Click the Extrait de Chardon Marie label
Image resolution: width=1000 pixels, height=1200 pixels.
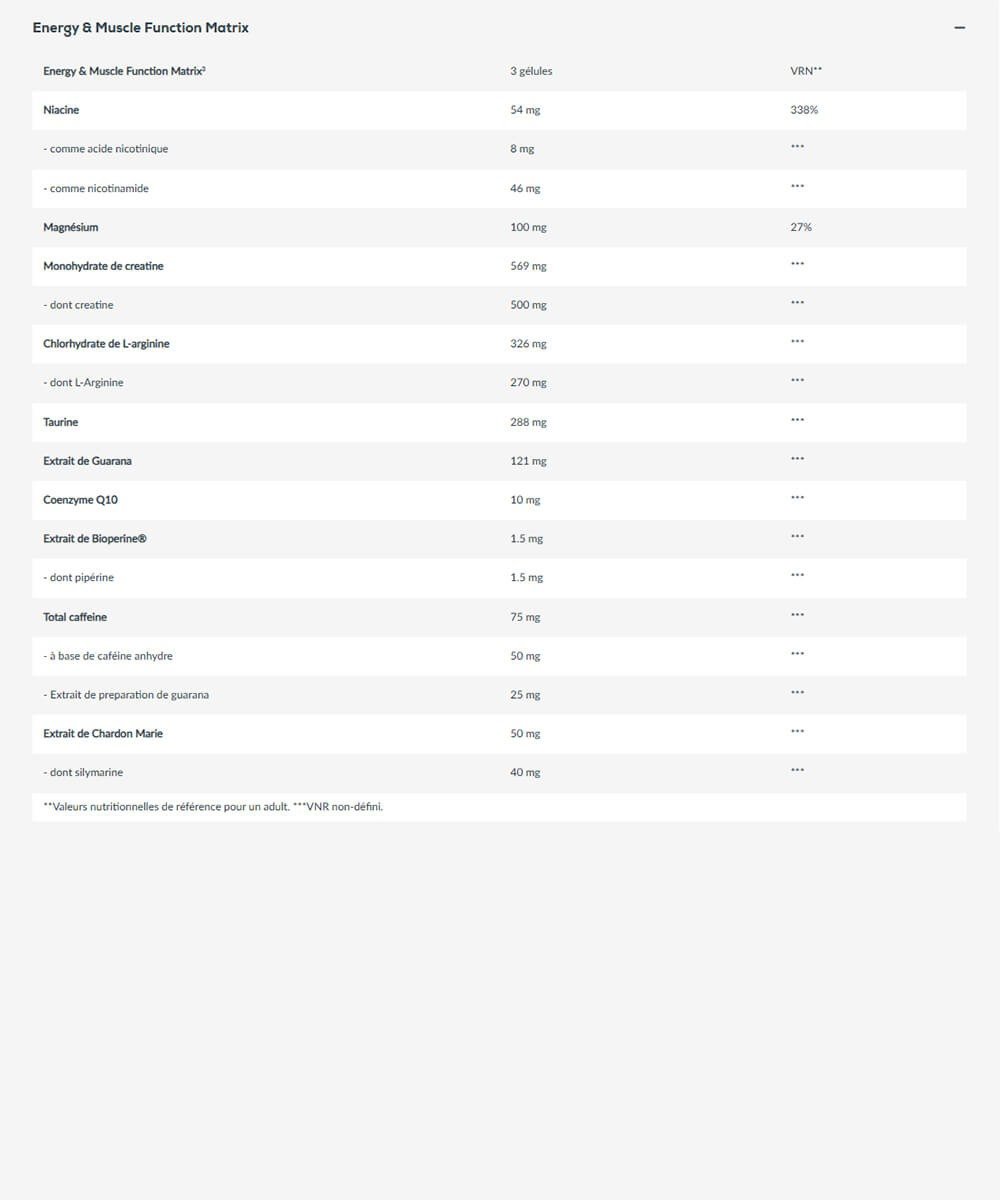pos(103,734)
